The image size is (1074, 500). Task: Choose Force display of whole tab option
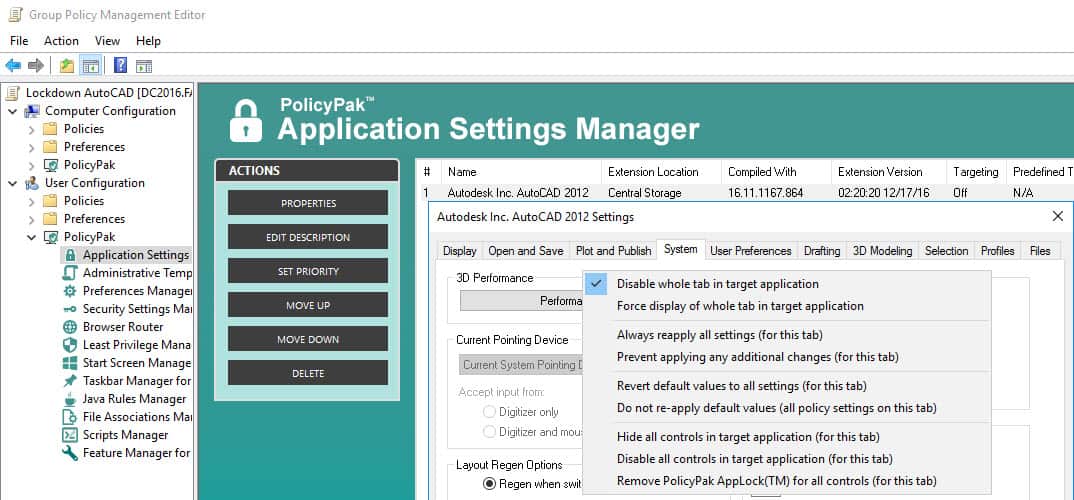(787, 305)
